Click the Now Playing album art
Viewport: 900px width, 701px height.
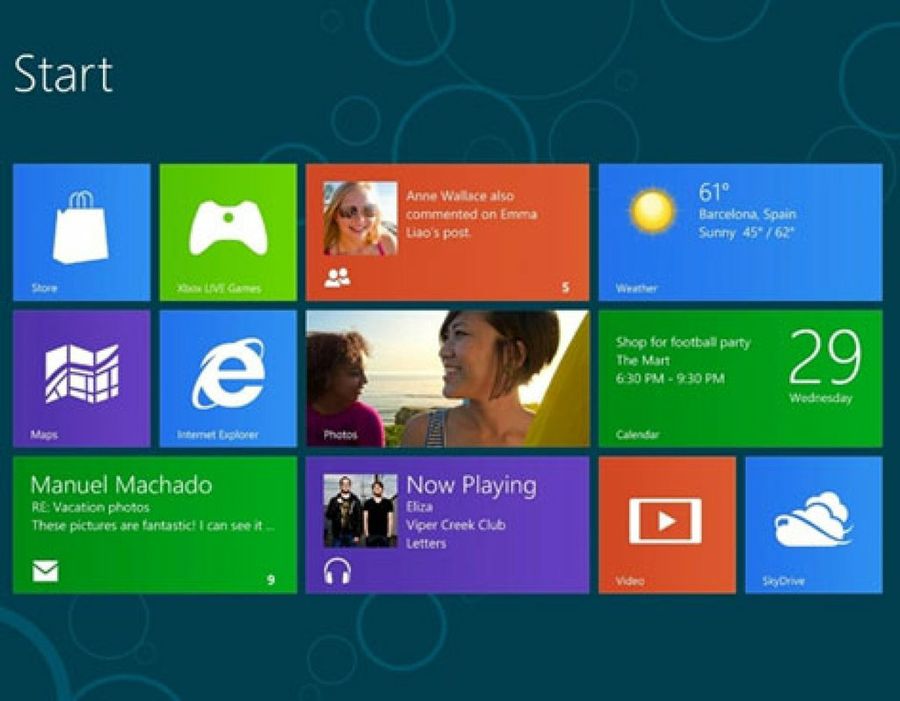(x=360, y=510)
